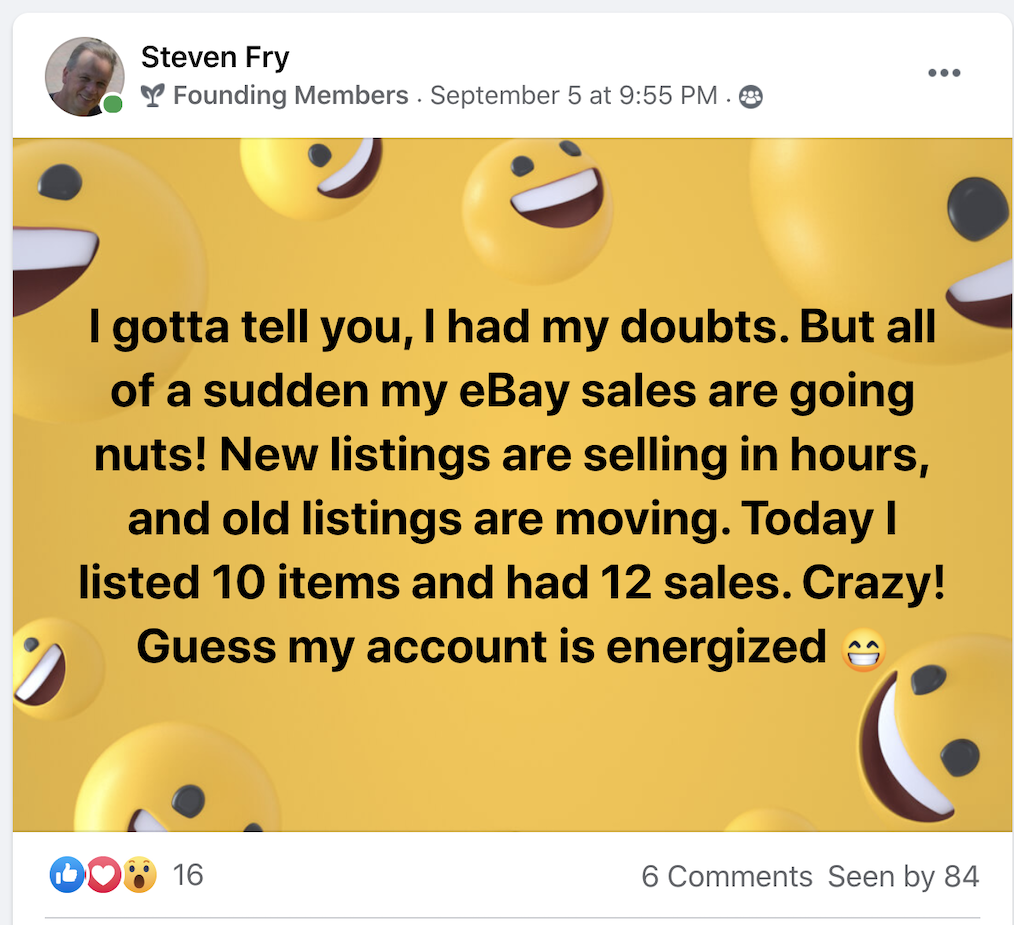The width and height of the screenshot is (1014, 925).
Task: Click the grinning emoji after the word energized
Action: [862, 650]
